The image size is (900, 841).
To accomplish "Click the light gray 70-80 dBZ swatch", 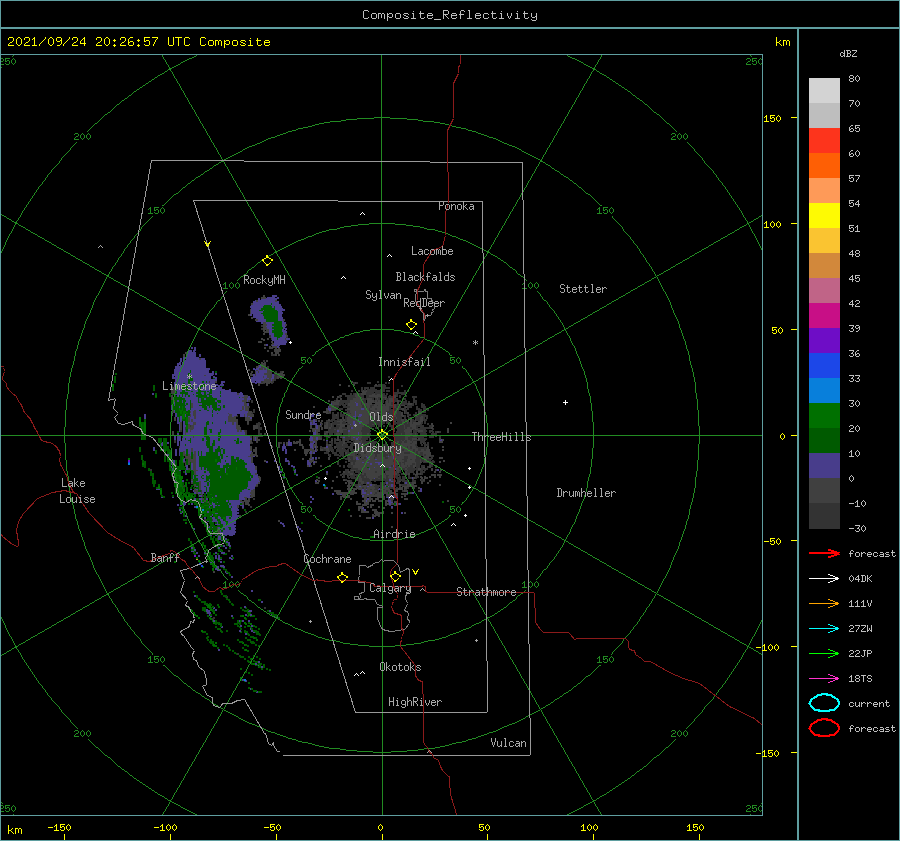I will 824,91.
